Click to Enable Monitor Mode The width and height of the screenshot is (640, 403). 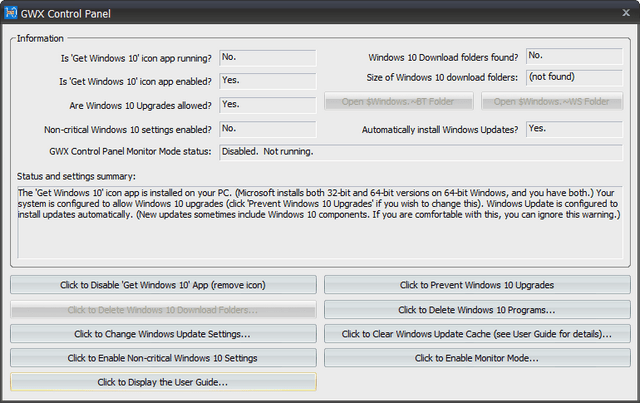click(477, 358)
